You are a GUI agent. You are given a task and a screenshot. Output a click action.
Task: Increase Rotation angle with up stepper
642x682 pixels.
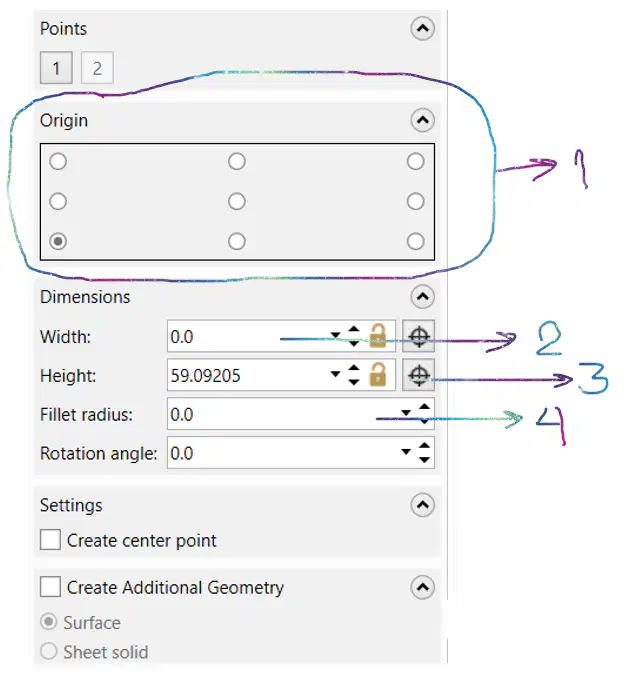pyautogui.click(x=424, y=445)
